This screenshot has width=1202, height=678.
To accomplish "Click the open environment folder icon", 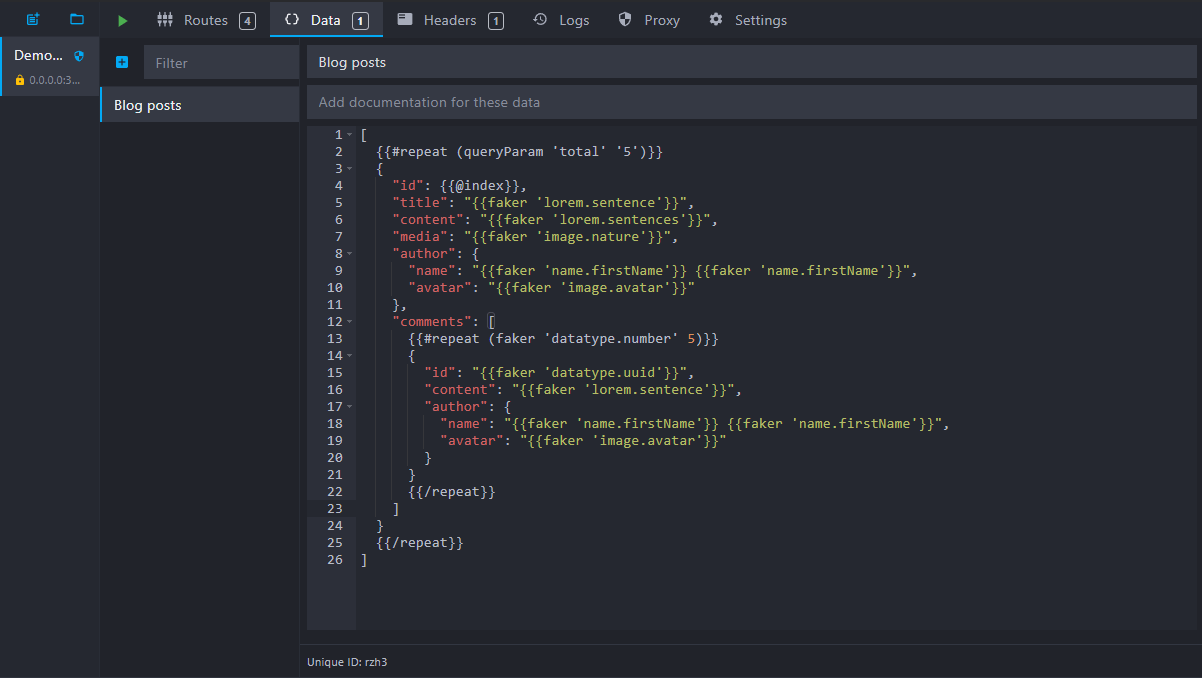I will click(77, 20).
